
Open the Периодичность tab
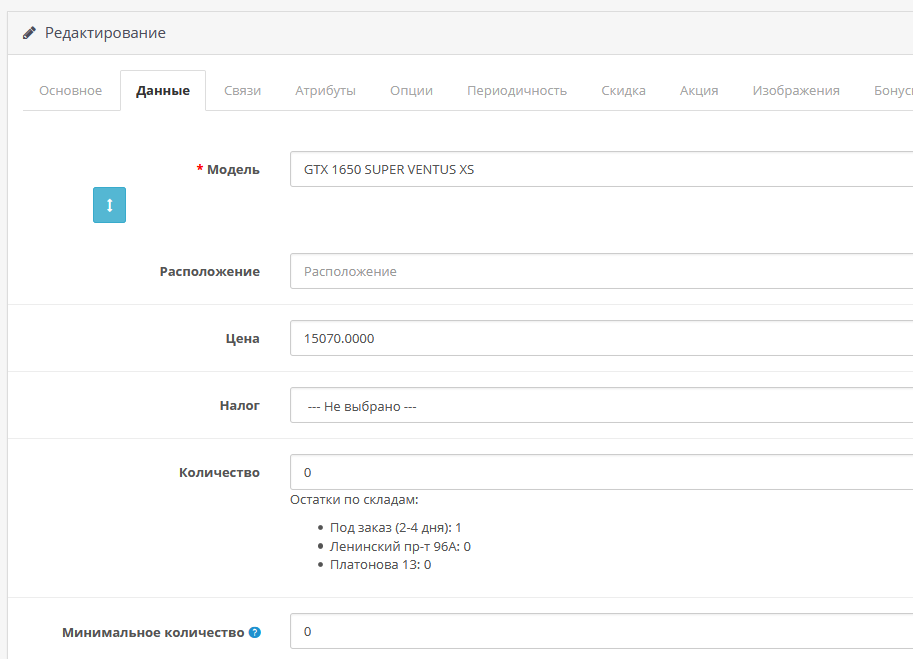[x=516, y=91]
